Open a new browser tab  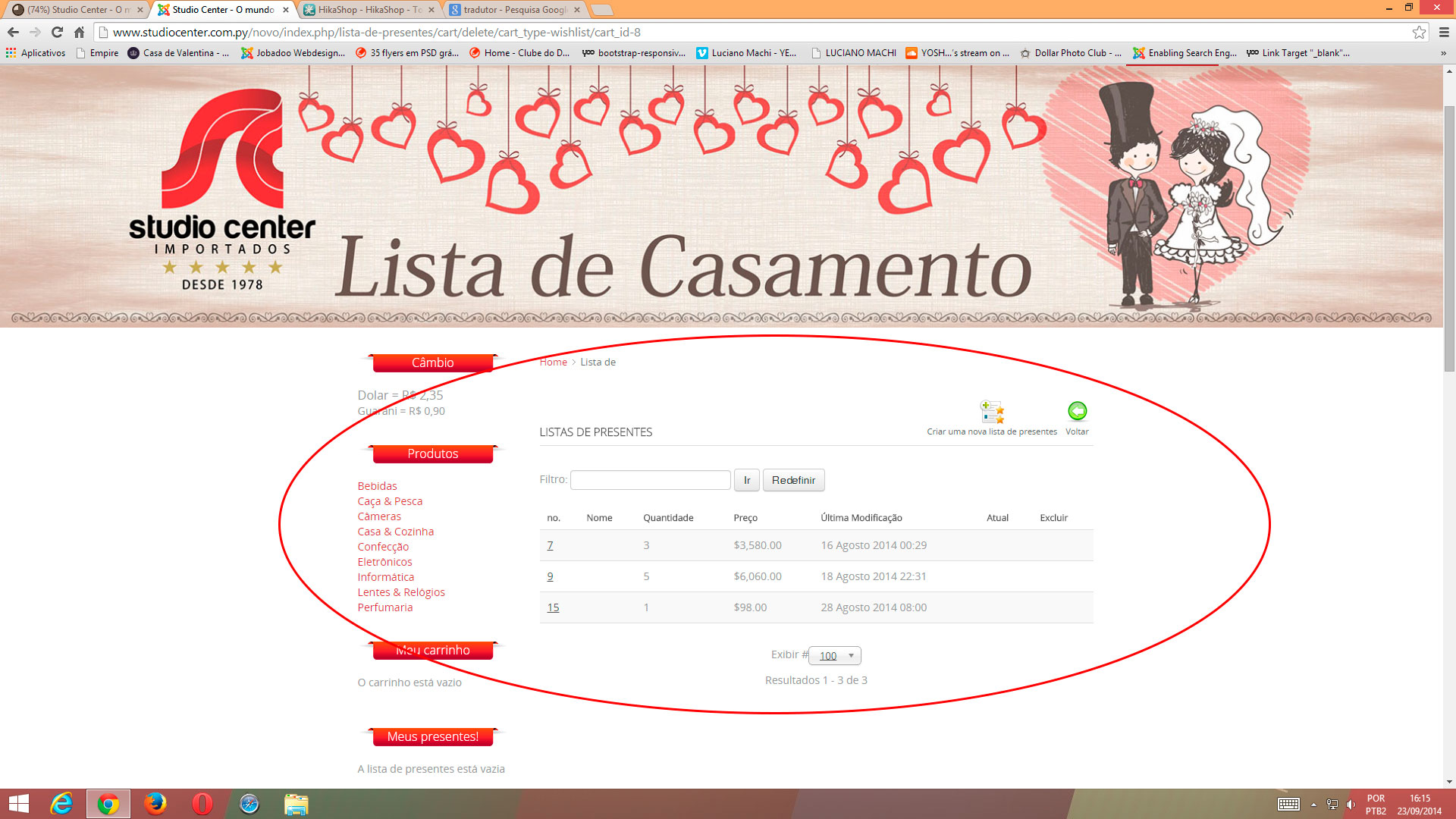602,10
